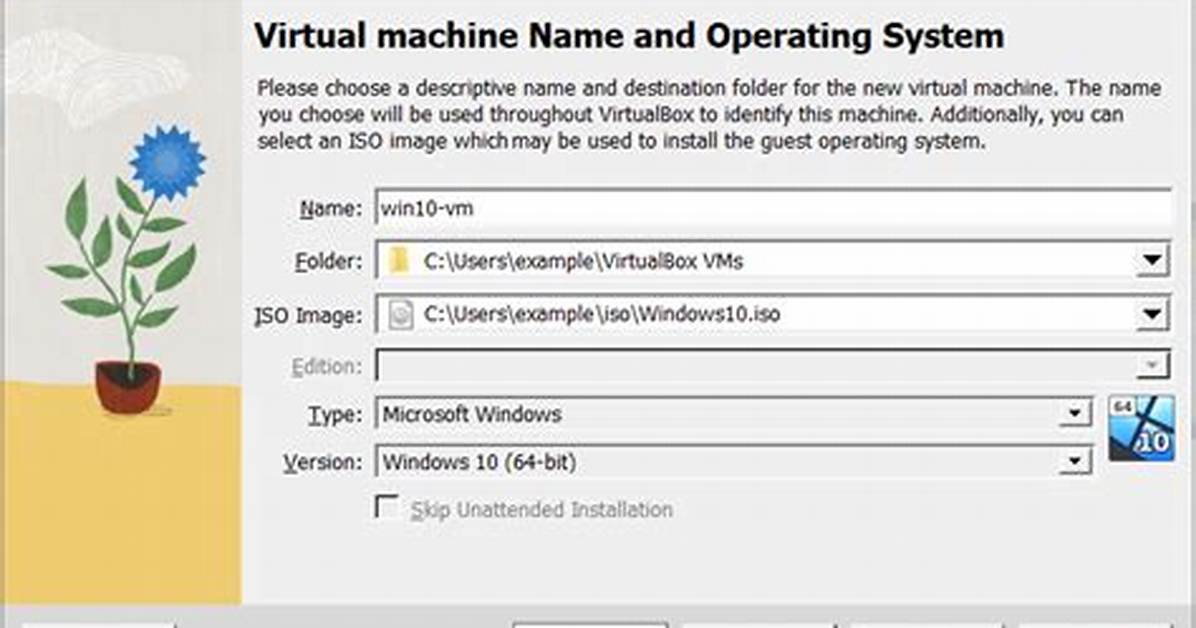Open the ISO Image dropdown arrow
The width and height of the screenshot is (1196, 628).
[x=1152, y=314]
